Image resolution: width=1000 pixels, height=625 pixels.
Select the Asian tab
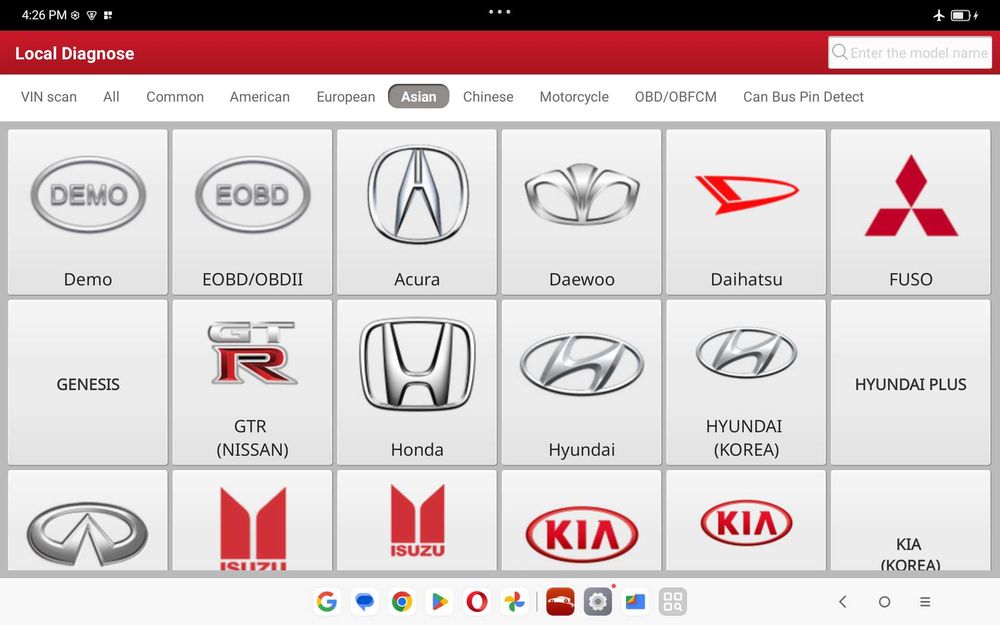(418, 97)
